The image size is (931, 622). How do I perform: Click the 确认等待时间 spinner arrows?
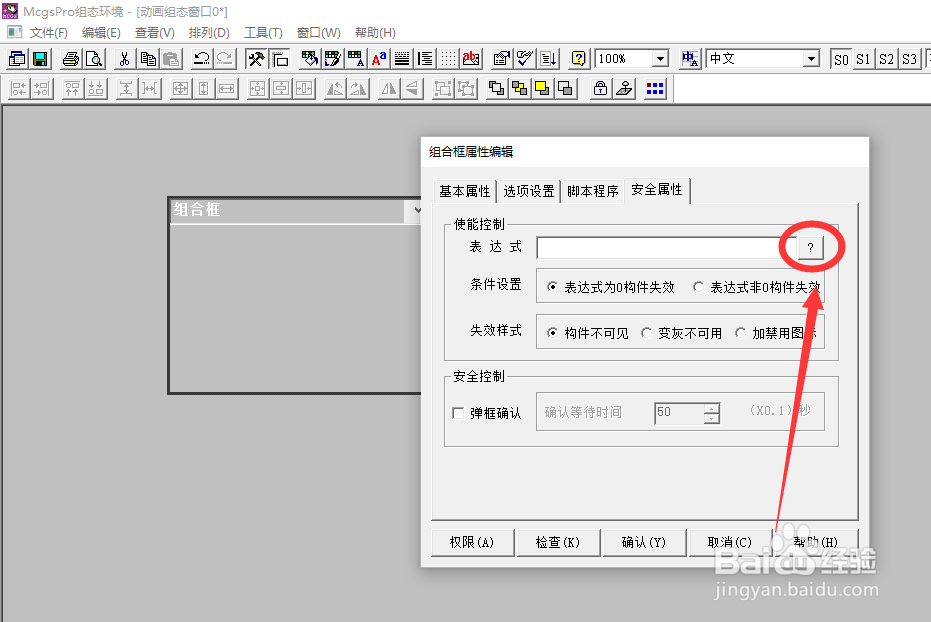coord(711,413)
